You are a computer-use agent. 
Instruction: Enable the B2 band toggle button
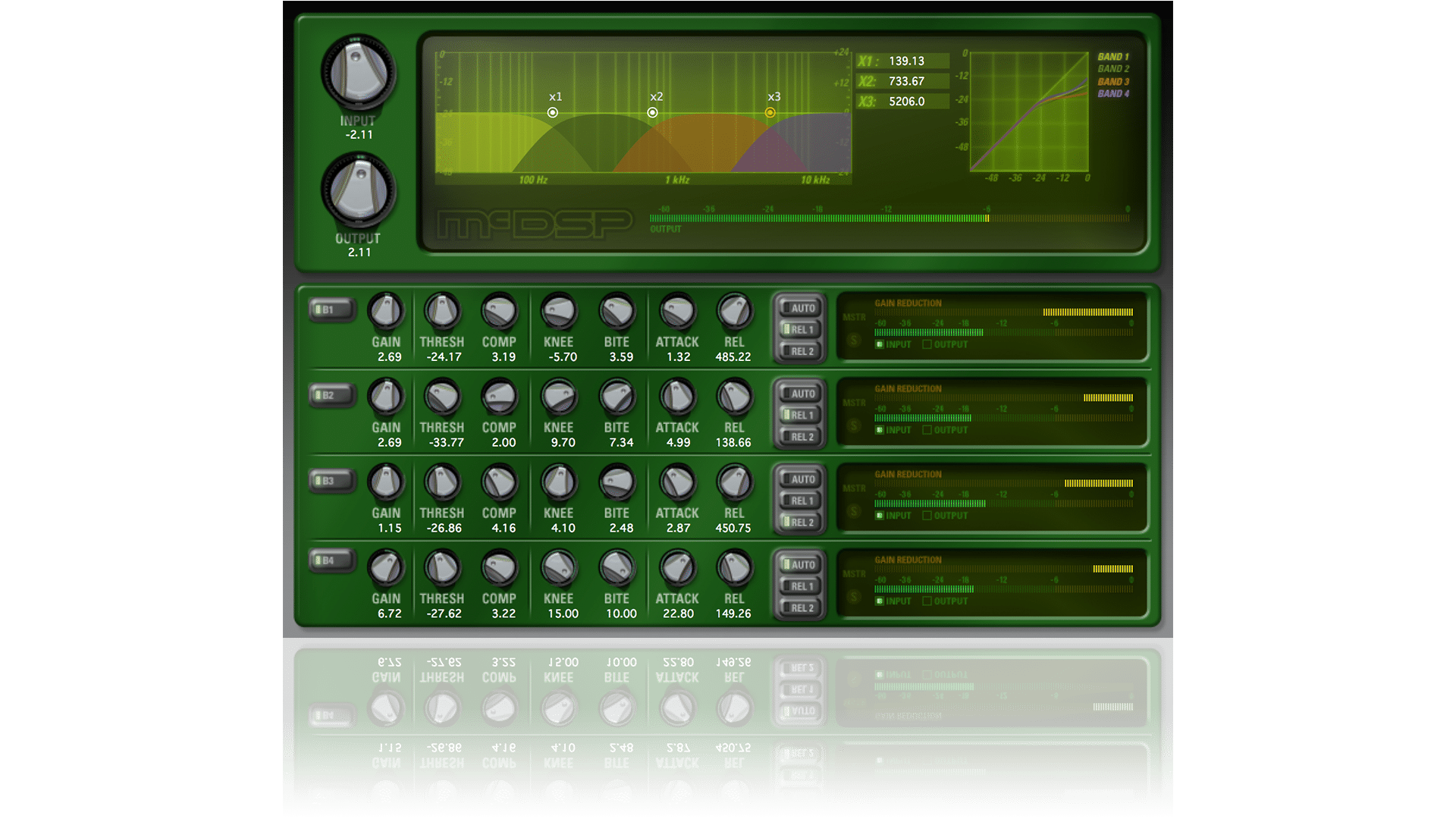tap(332, 395)
